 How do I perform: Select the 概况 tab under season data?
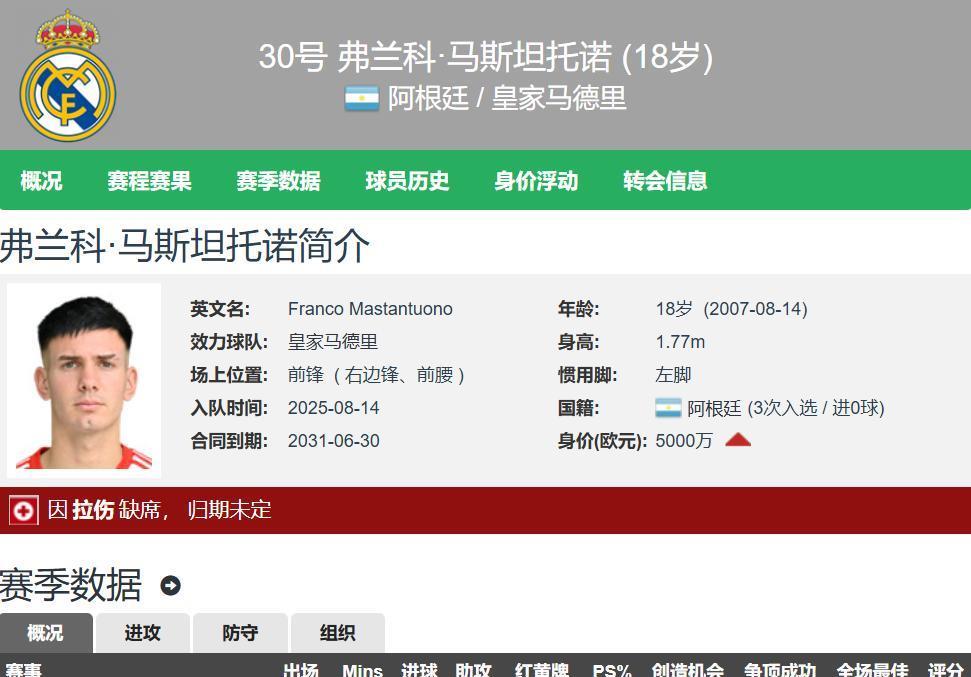click(x=46, y=633)
